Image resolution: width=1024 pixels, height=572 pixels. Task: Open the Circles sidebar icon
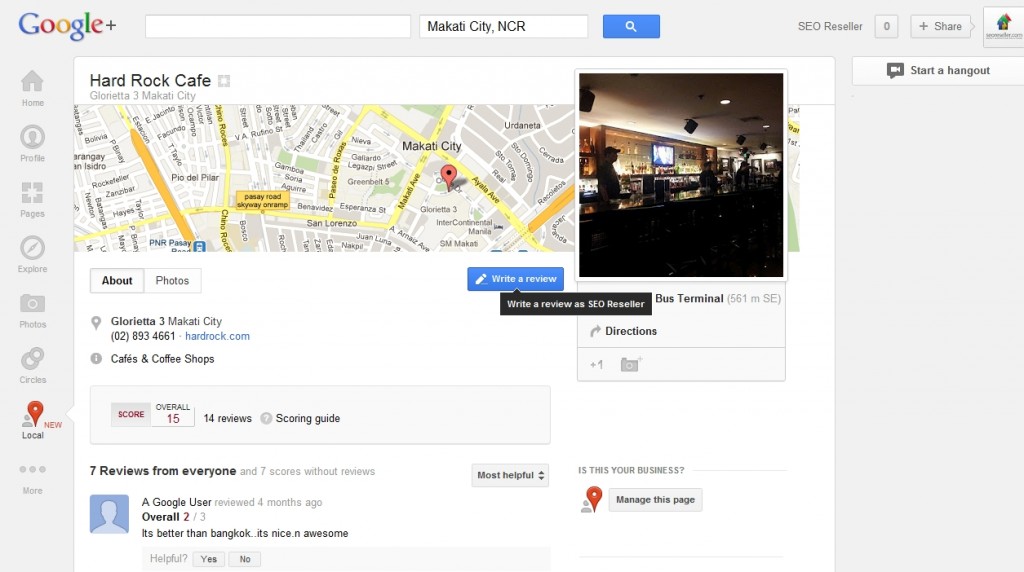(x=32, y=359)
